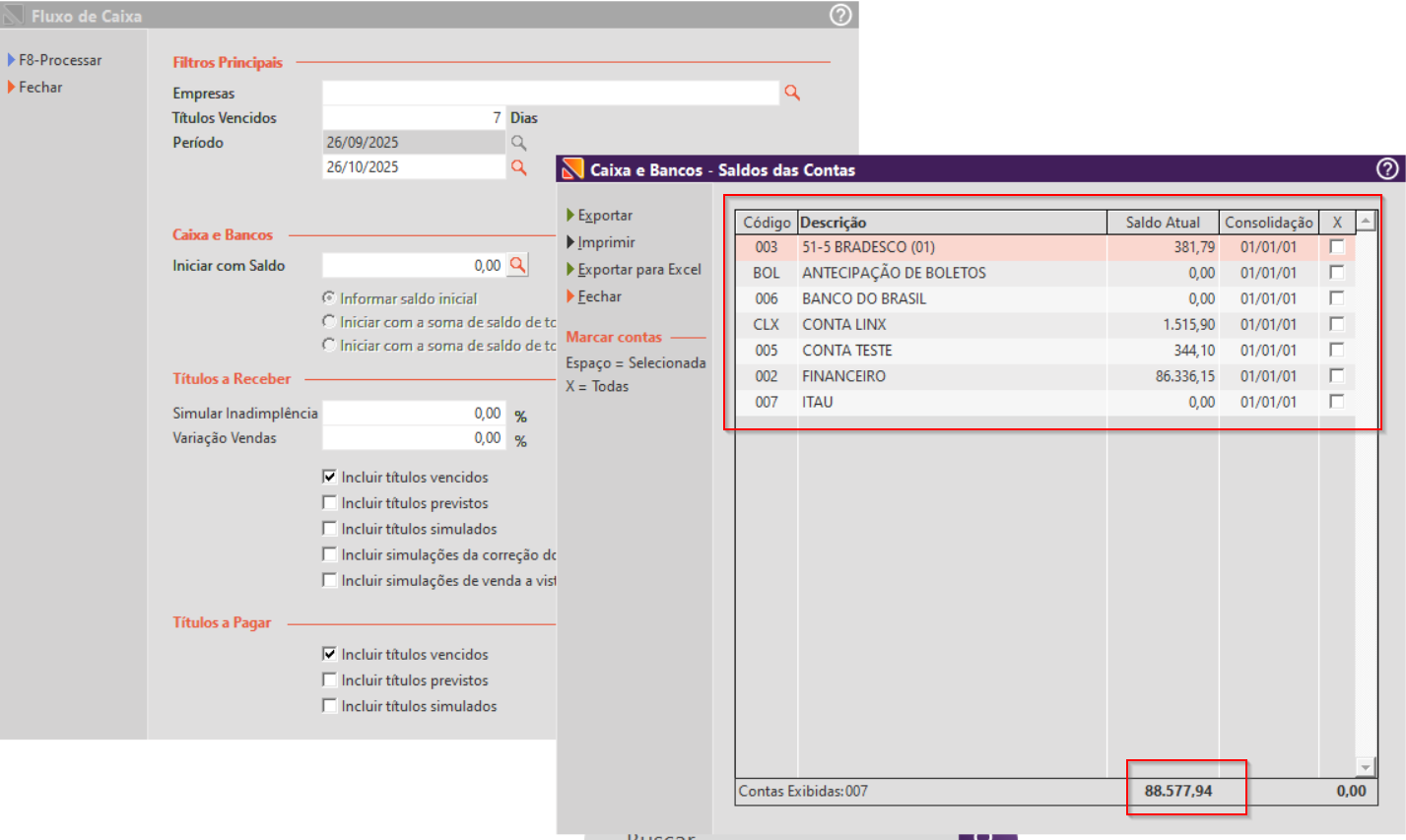This screenshot has width=1406, height=840.
Task: Open help in the Saldos das Contas window
Action: (1387, 168)
